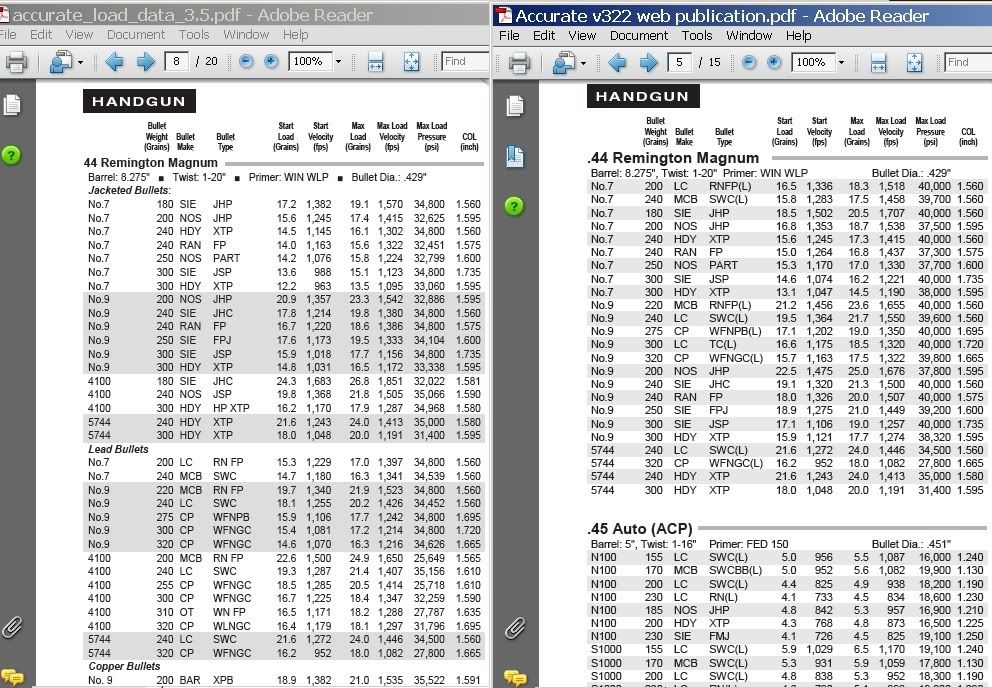This screenshot has width=992, height=688.
Task: Open Edit menu in left window
Action: 40,34
